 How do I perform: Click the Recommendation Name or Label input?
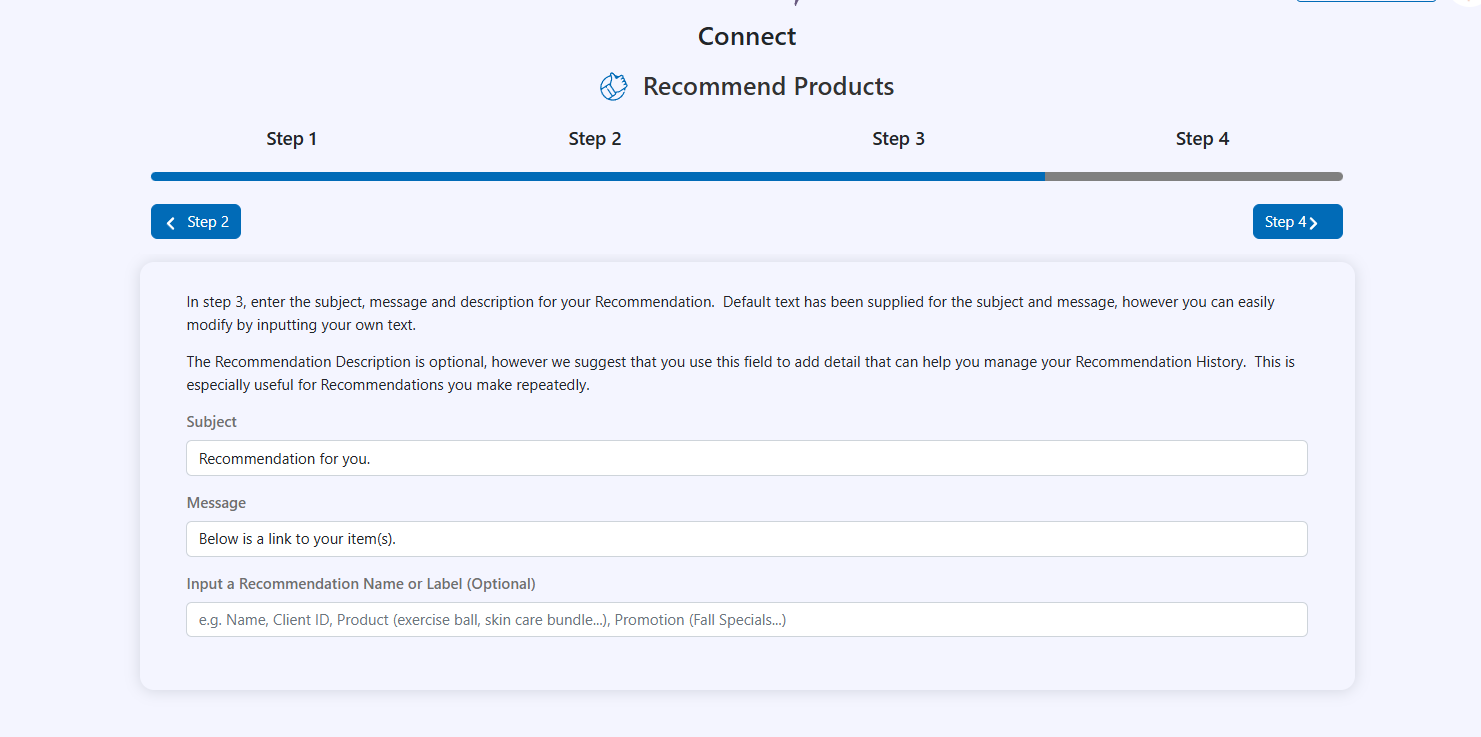pyautogui.click(x=746, y=620)
